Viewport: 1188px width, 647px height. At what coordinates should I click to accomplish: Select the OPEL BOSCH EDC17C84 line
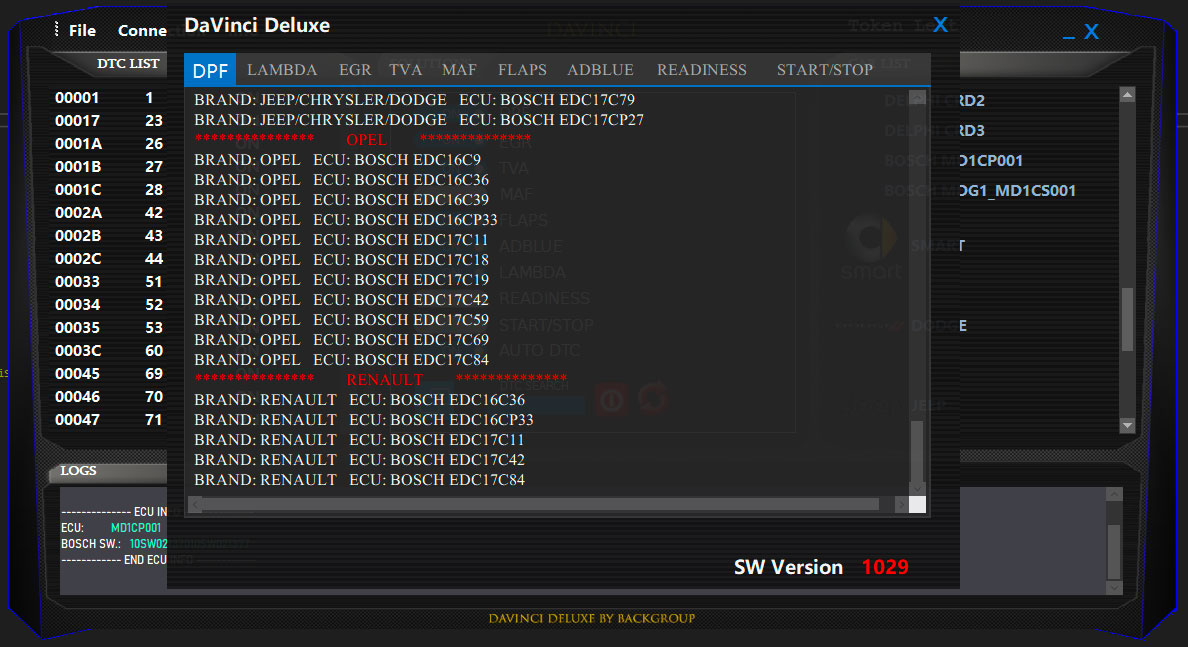click(342, 360)
